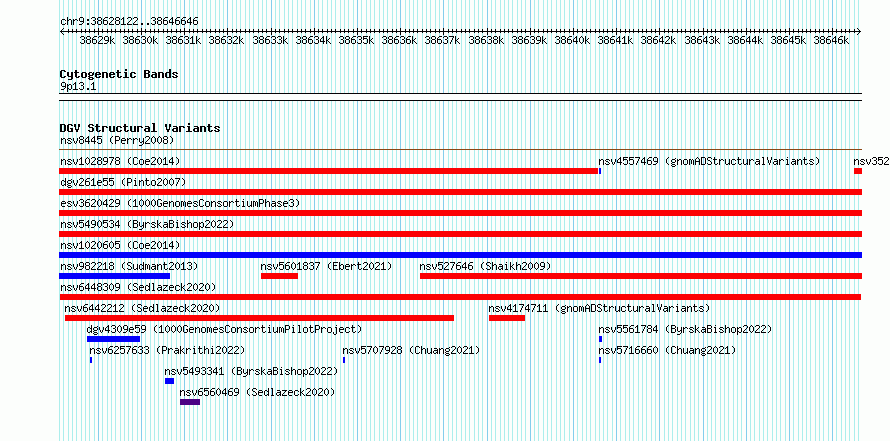Open the nsv5490534 (ByrskaBishop2022) label
This screenshot has height=441, width=890.
click(x=147, y=224)
